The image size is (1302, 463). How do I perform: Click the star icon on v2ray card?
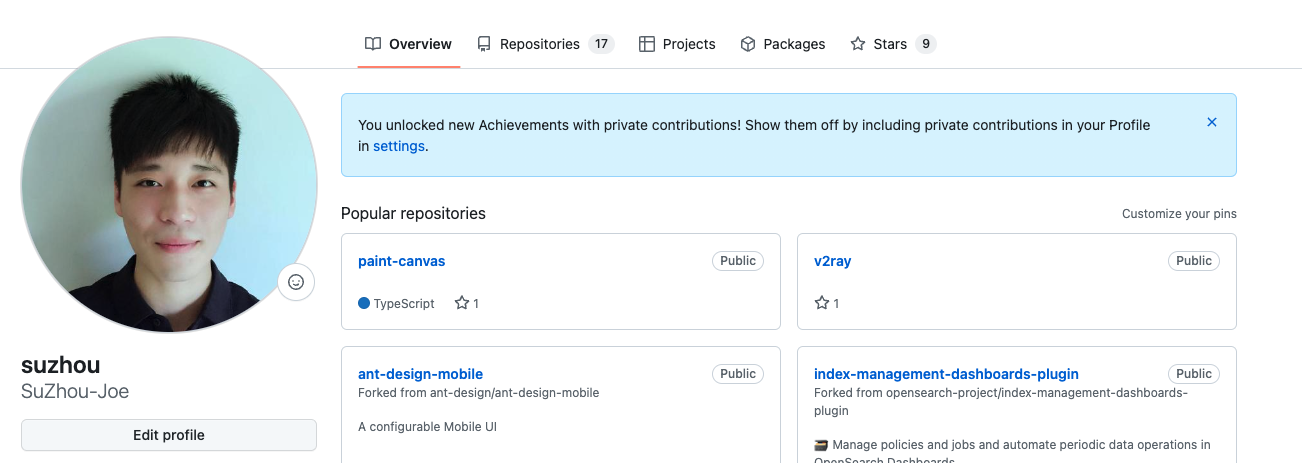click(822, 303)
